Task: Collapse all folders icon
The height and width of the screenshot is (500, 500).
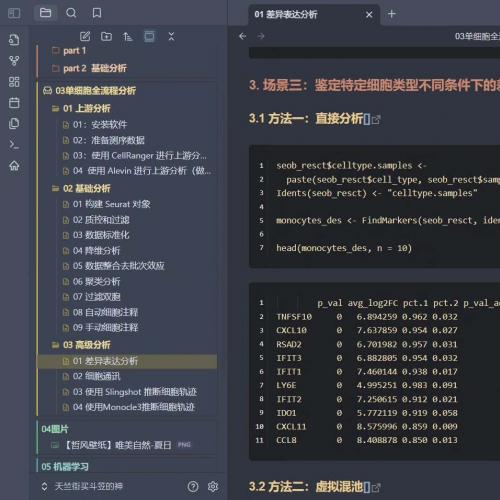Action: pos(171,36)
